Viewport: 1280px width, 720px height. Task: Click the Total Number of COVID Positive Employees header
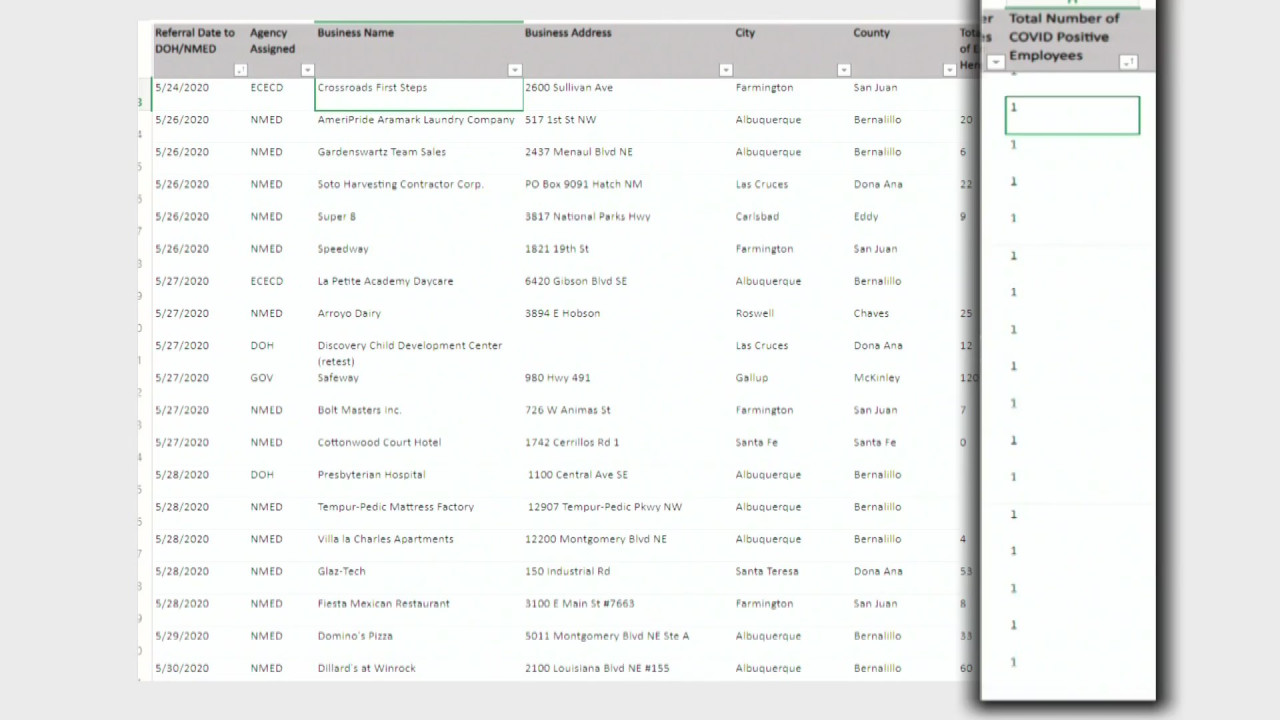click(x=1063, y=37)
